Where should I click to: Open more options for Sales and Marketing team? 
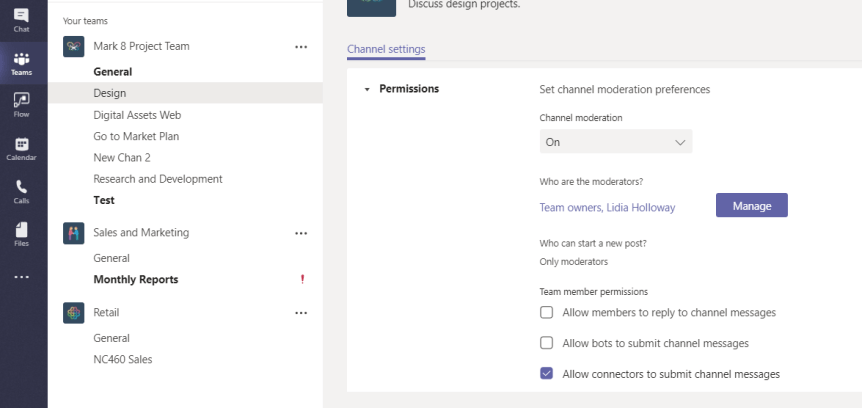point(301,233)
